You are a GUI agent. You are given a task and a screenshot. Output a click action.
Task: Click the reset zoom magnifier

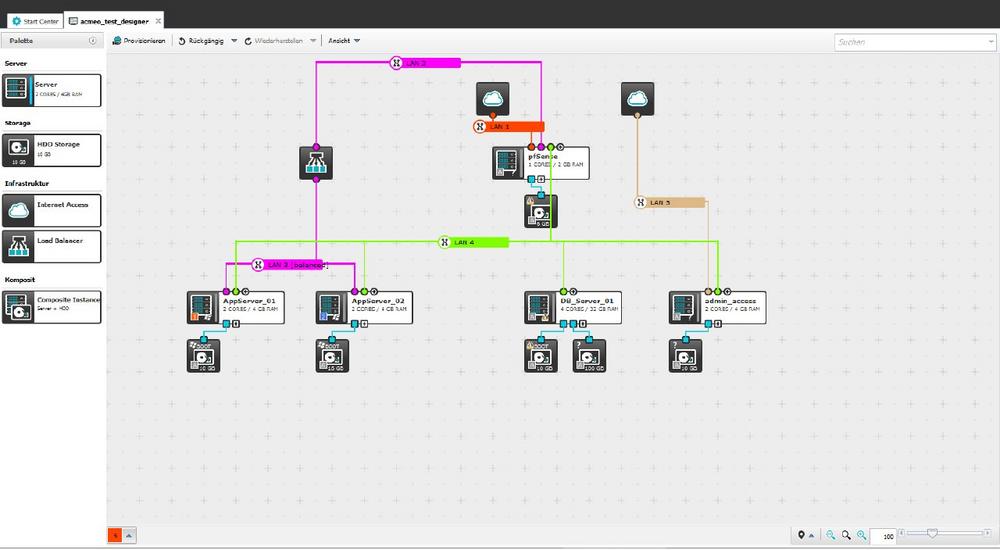coord(846,535)
